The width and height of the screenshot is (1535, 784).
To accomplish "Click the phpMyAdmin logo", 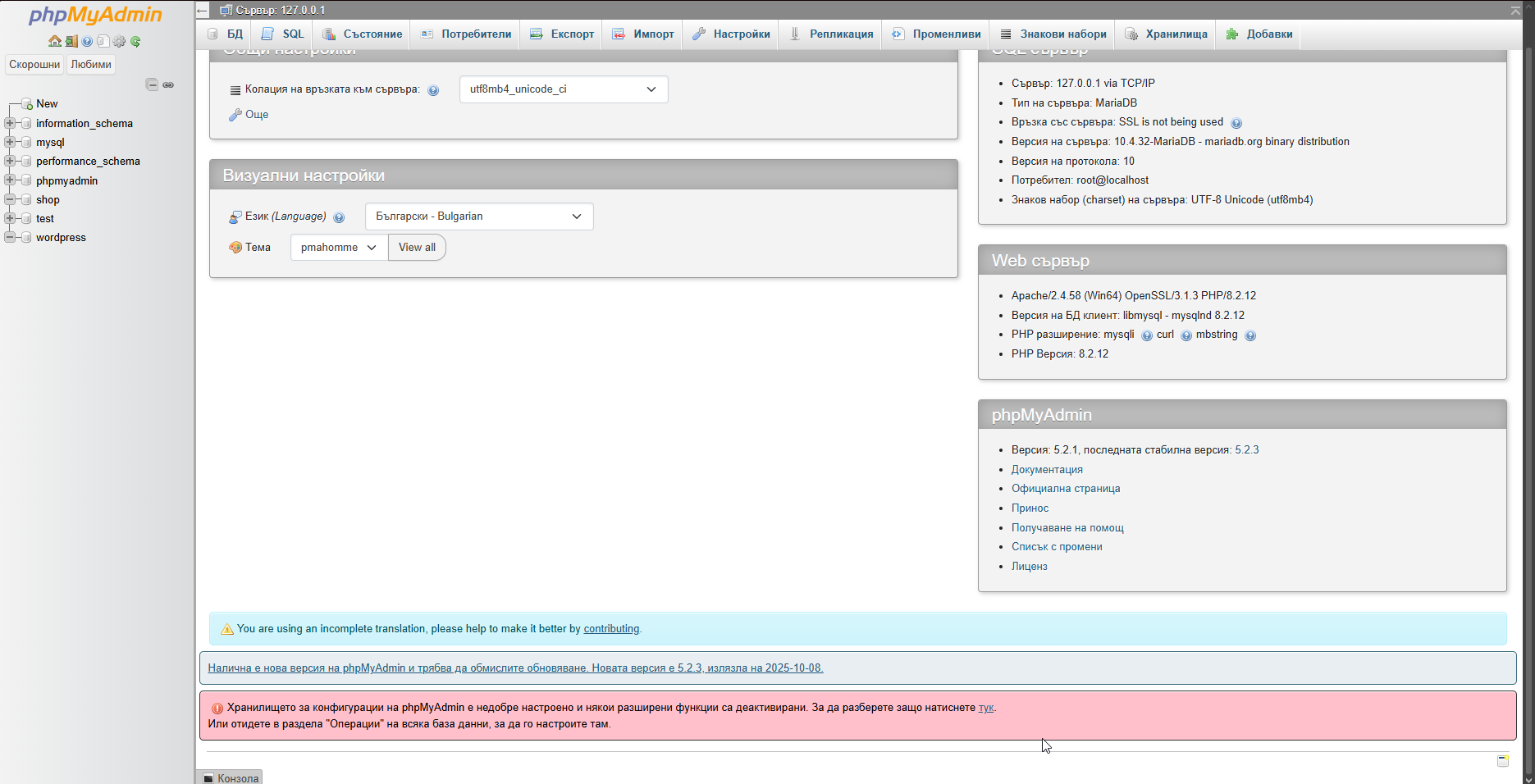I will [95, 15].
